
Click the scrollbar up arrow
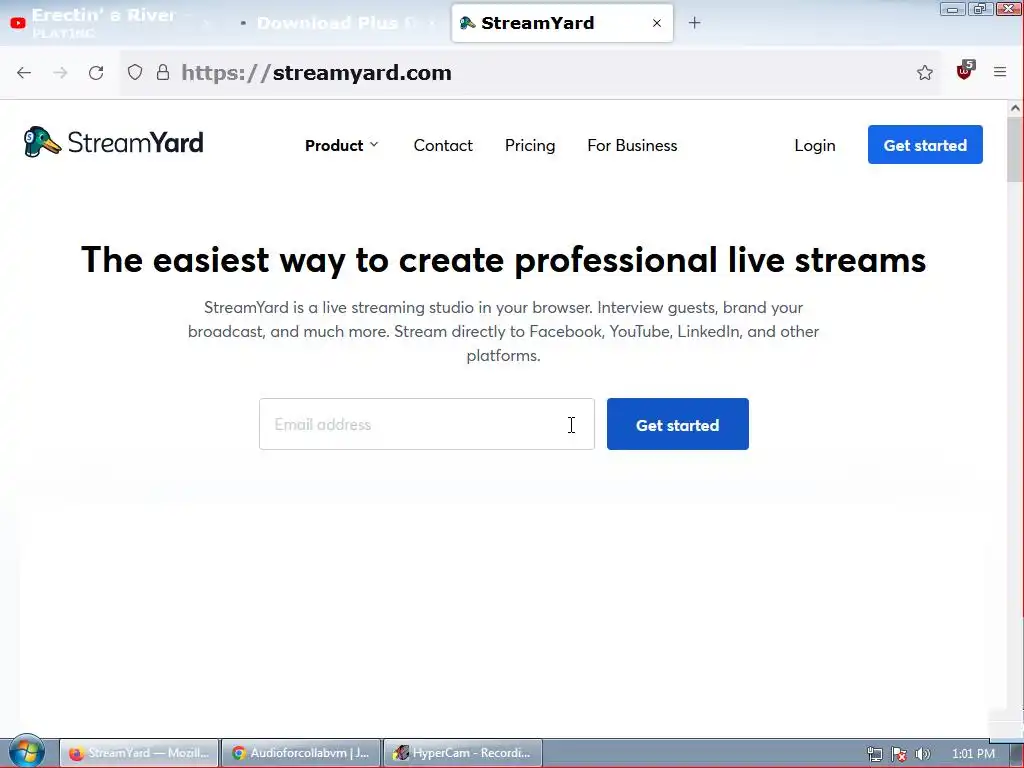click(1015, 108)
